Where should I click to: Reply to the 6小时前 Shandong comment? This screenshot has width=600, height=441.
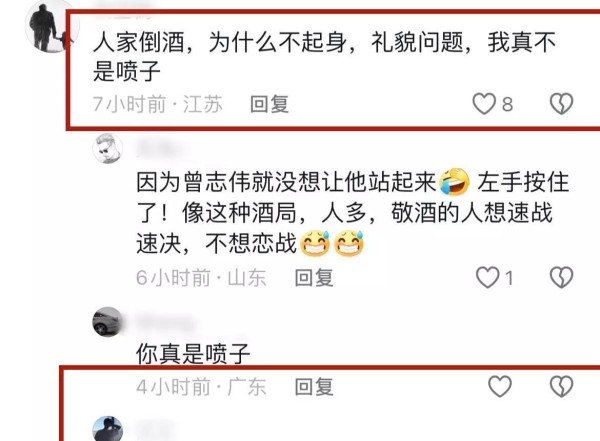click(314, 278)
